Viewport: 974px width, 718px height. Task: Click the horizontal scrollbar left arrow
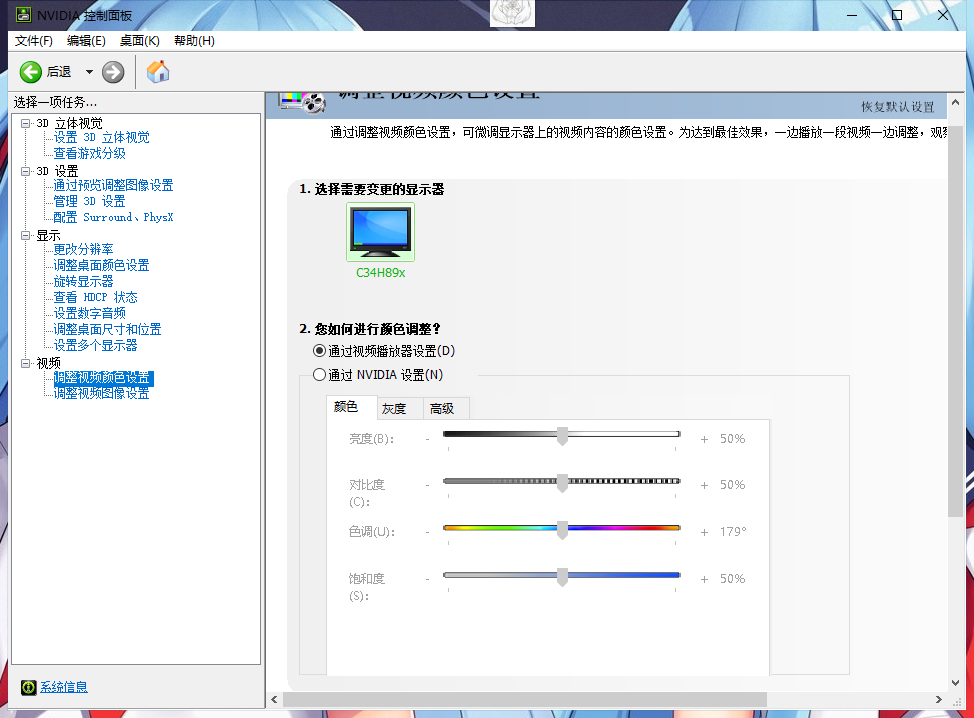click(x=275, y=699)
